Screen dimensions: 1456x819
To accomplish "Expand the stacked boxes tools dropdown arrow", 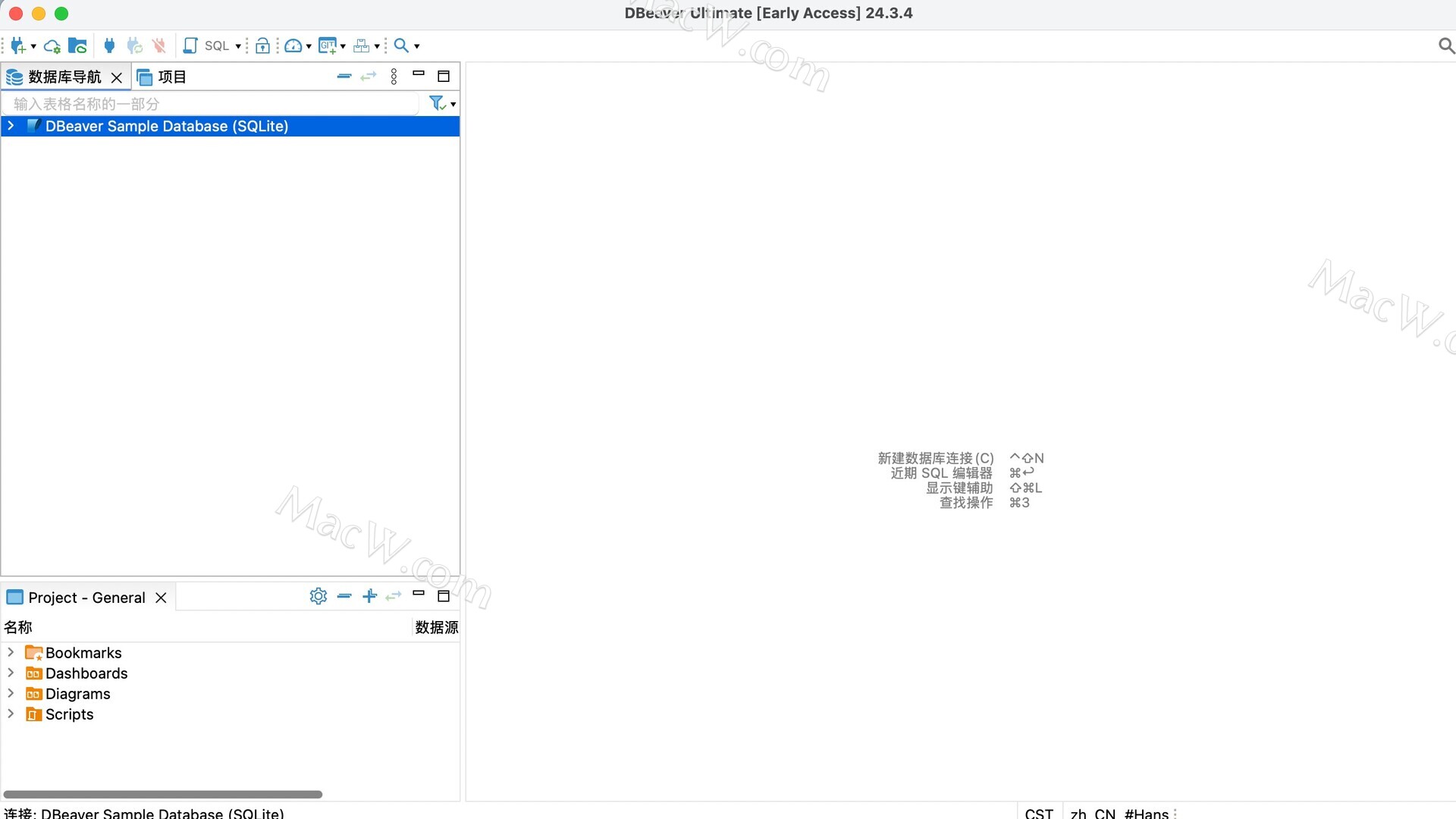I will (x=377, y=47).
